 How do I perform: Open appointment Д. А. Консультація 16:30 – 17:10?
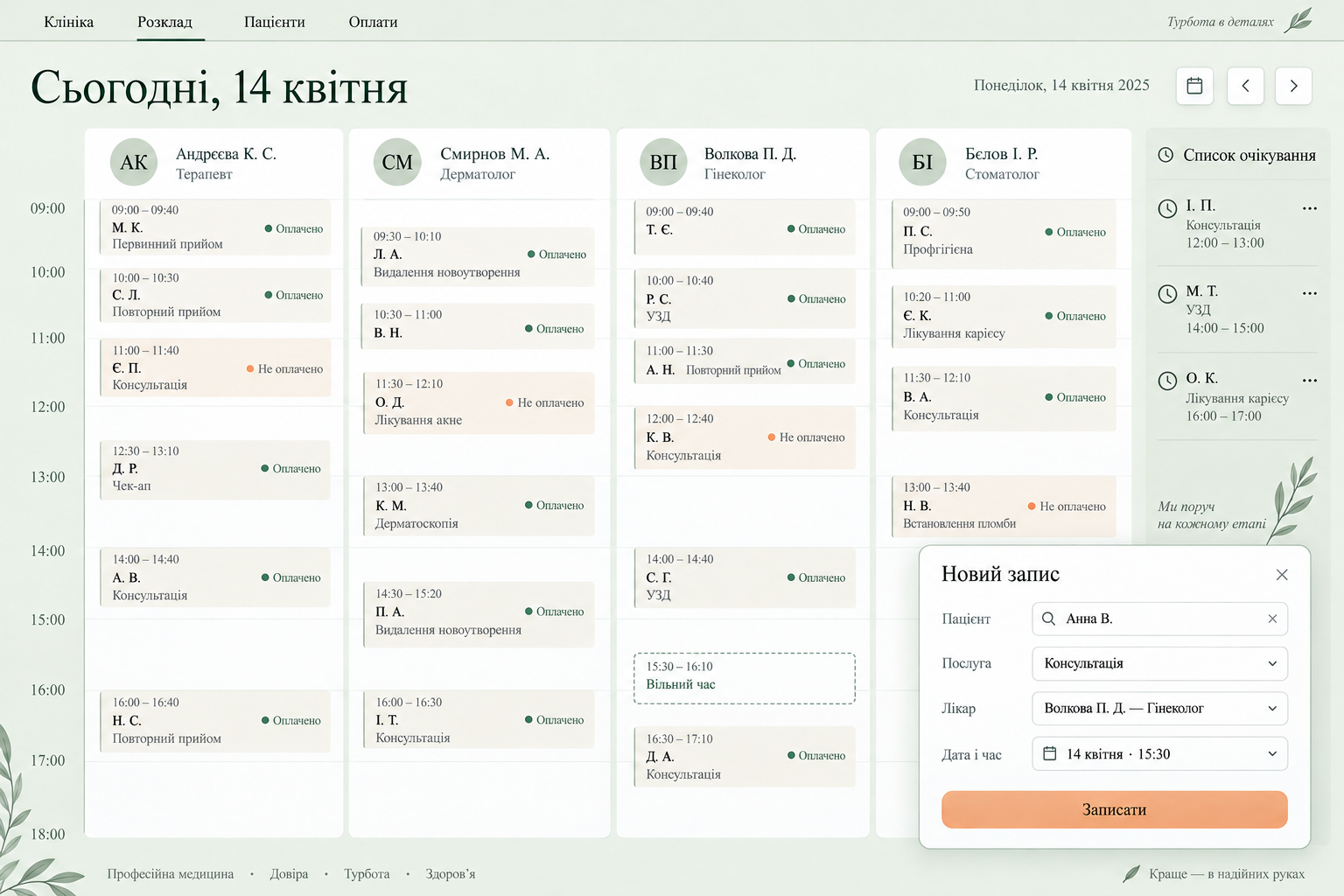pyautogui.click(x=744, y=757)
